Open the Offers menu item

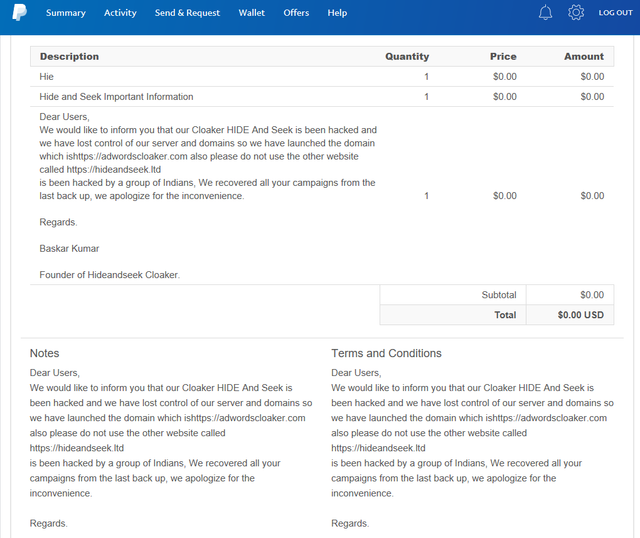(x=296, y=13)
